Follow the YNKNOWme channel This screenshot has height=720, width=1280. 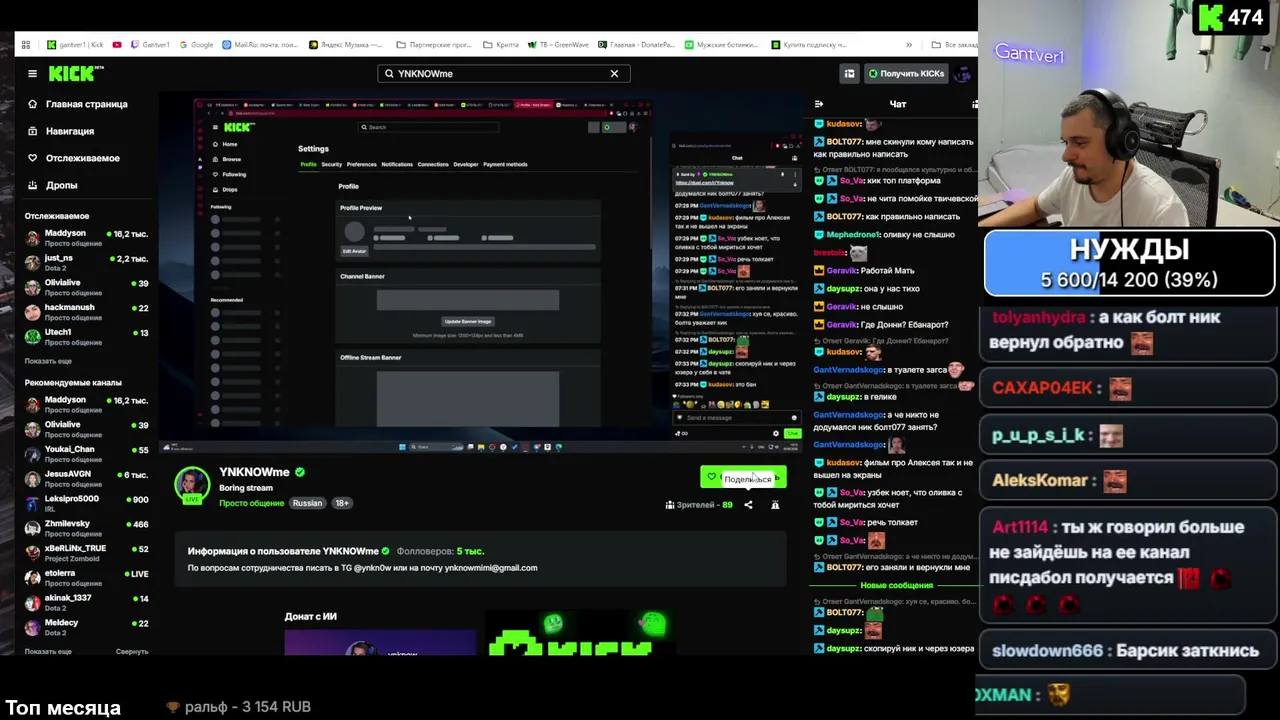[x=743, y=477]
